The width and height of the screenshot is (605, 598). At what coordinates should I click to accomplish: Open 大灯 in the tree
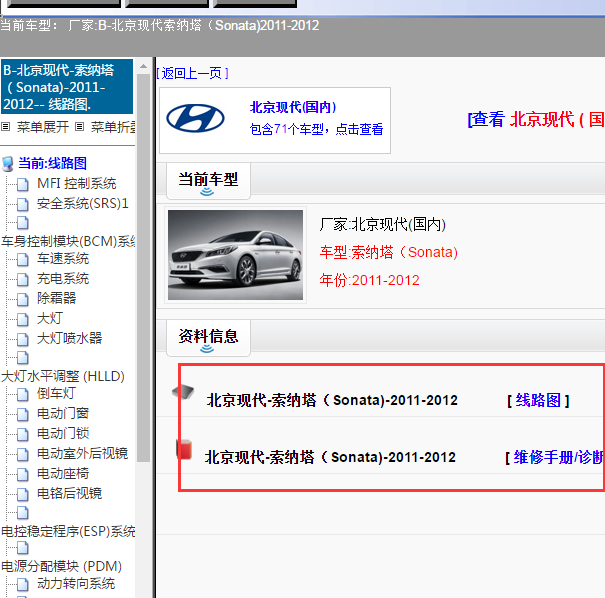pyautogui.click(x=50, y=319)
